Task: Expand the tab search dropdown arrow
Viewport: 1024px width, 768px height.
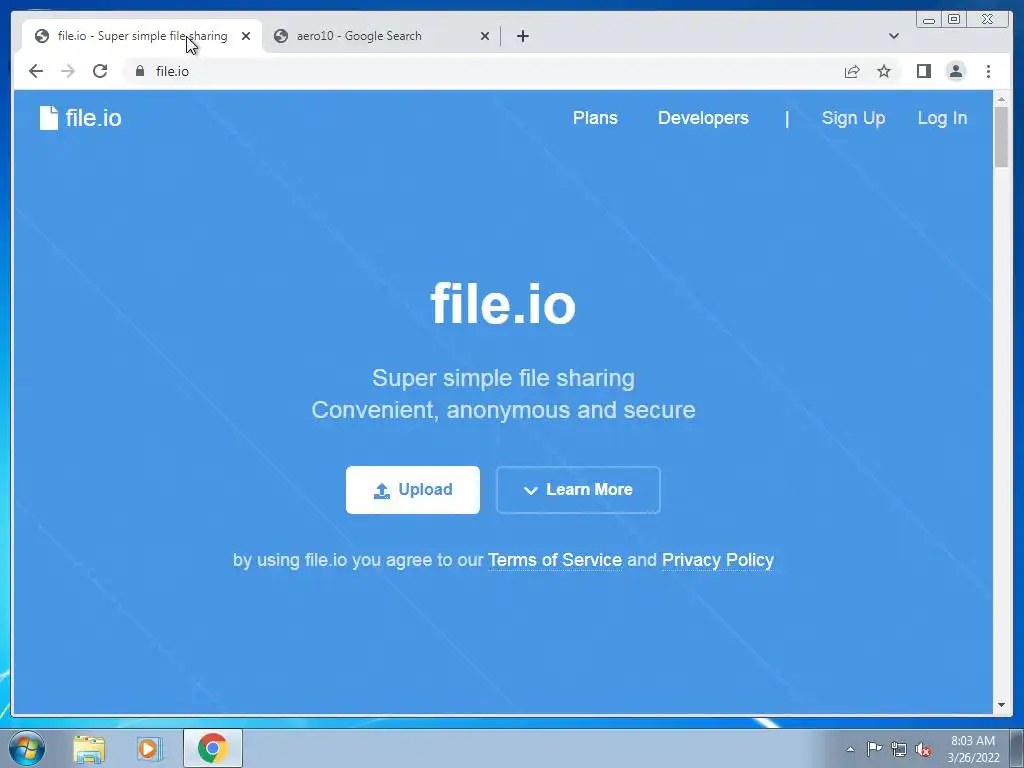Action: 893,36
